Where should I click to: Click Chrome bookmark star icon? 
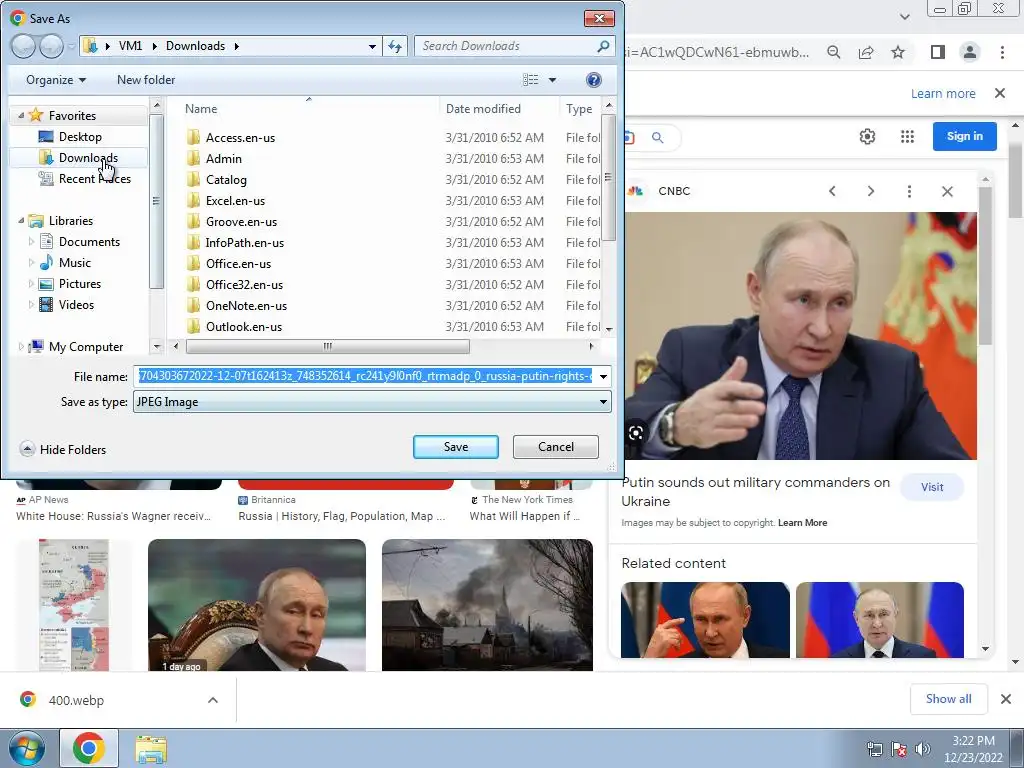(x=898, y=52)
